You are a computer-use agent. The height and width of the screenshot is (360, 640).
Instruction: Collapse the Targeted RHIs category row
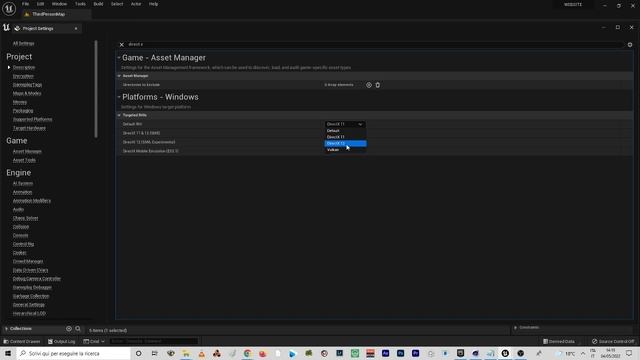[119, 115]
